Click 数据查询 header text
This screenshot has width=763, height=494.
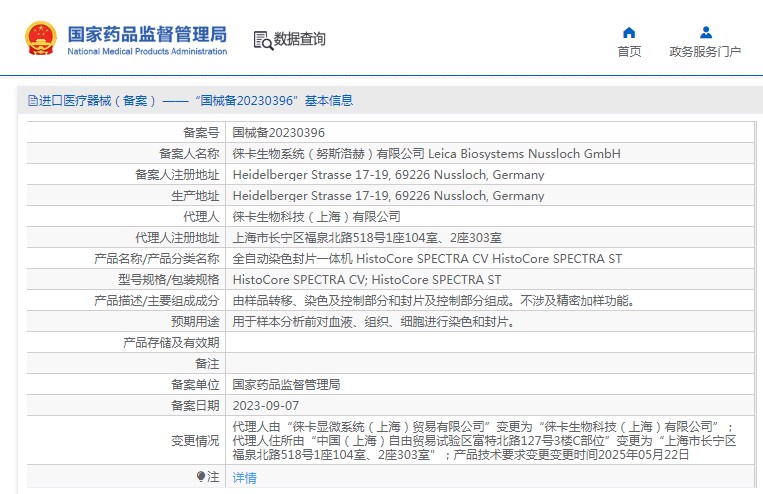coord(299,39)
